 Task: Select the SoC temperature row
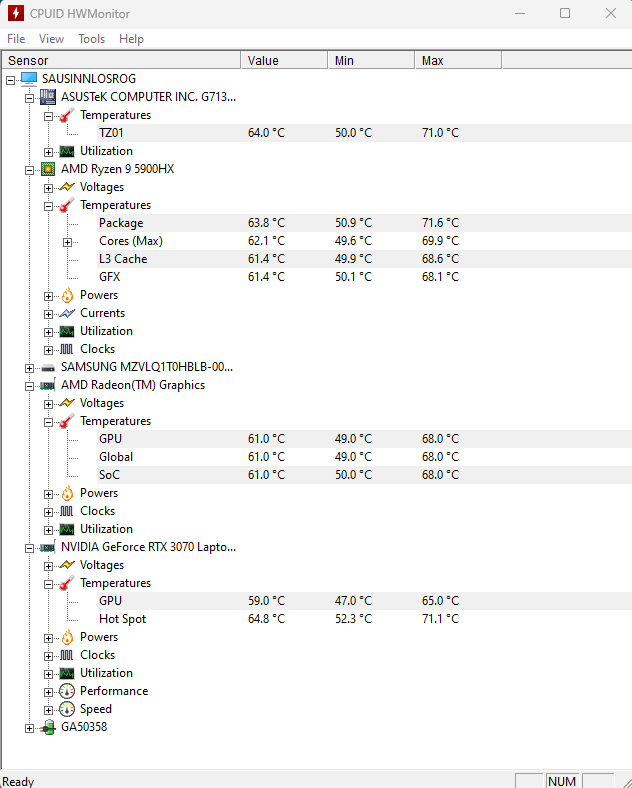pyautogui.click(x=364, y=475)
